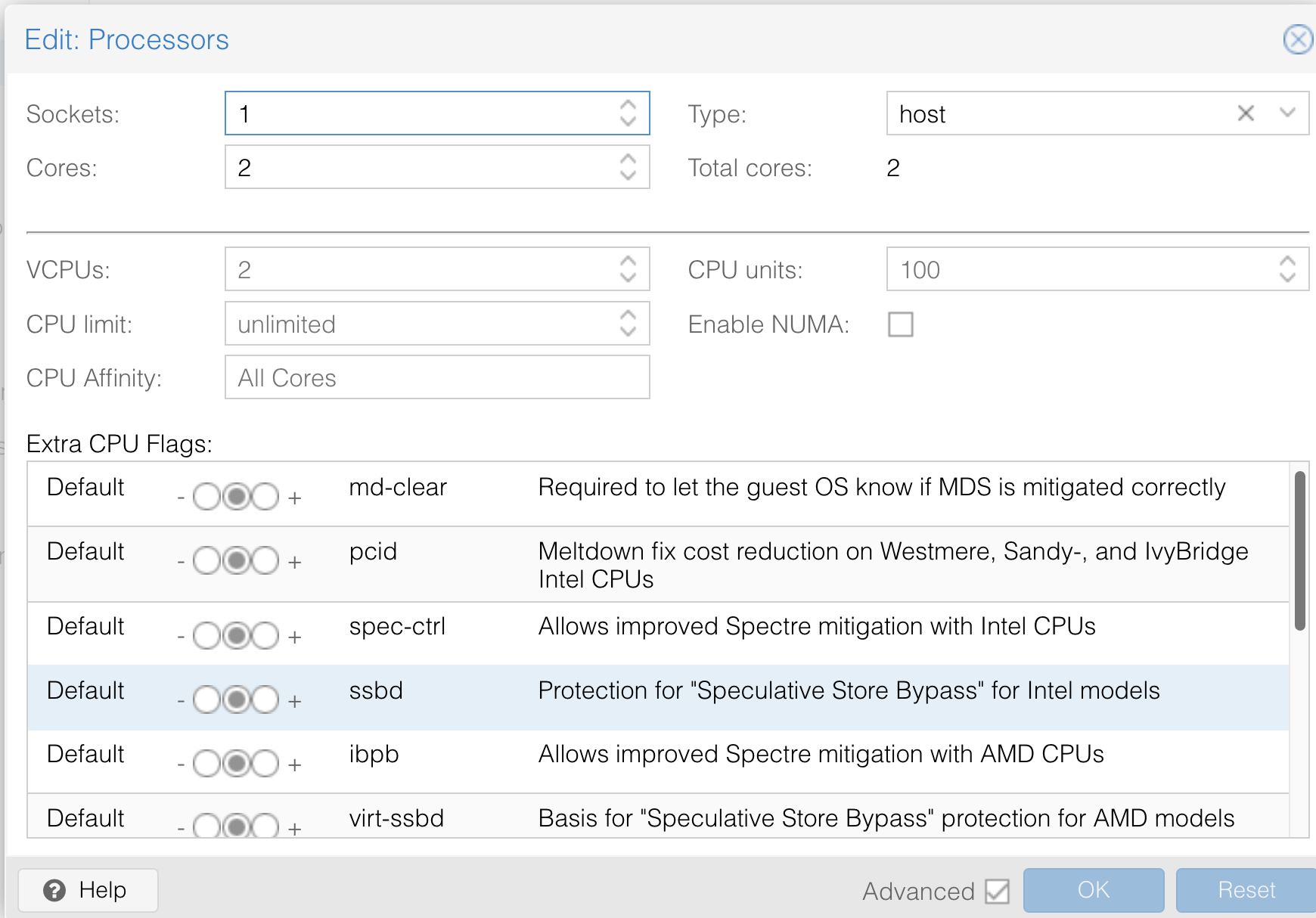Screen dimensions: 1316x918
Task: Raise the CPU limit value
Action: click(x=628, y=315)
